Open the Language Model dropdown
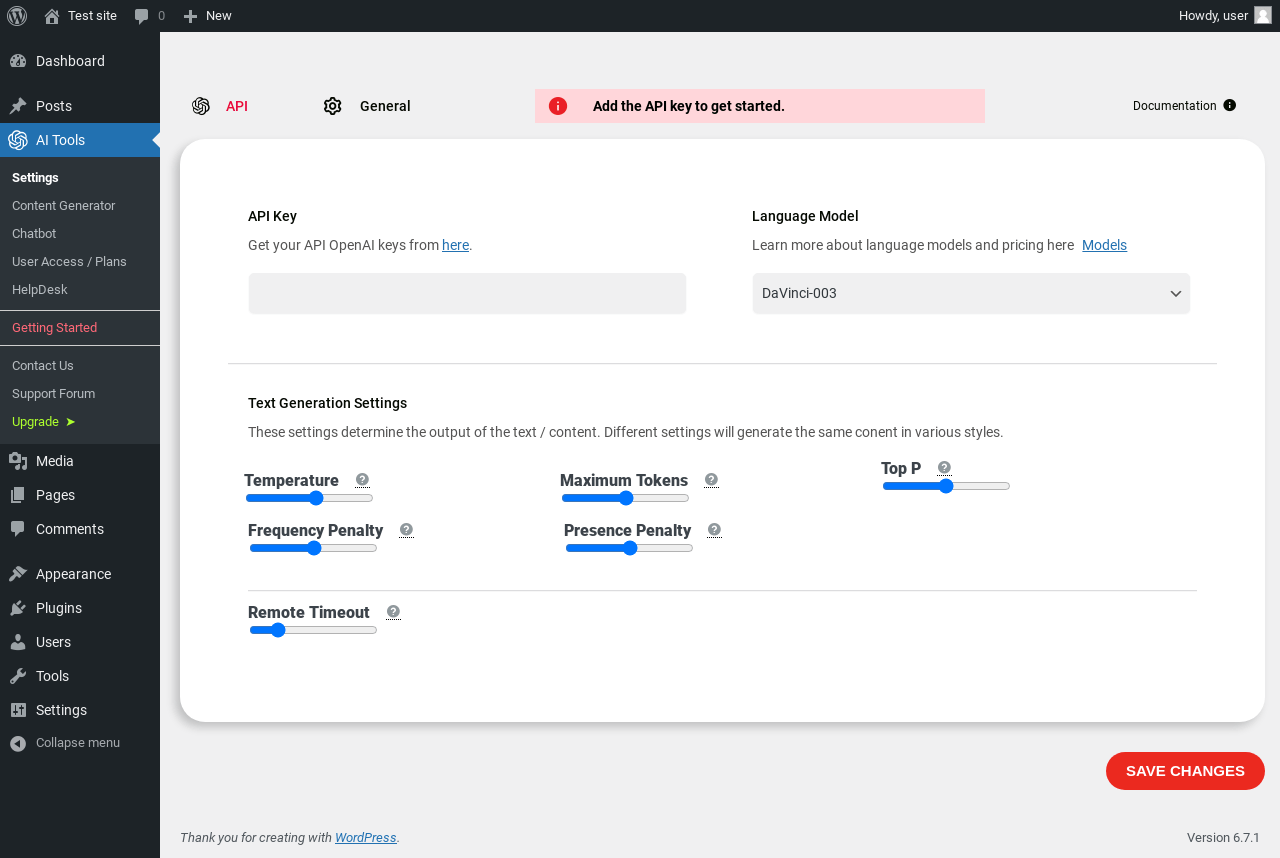 (x=971, y=294)
